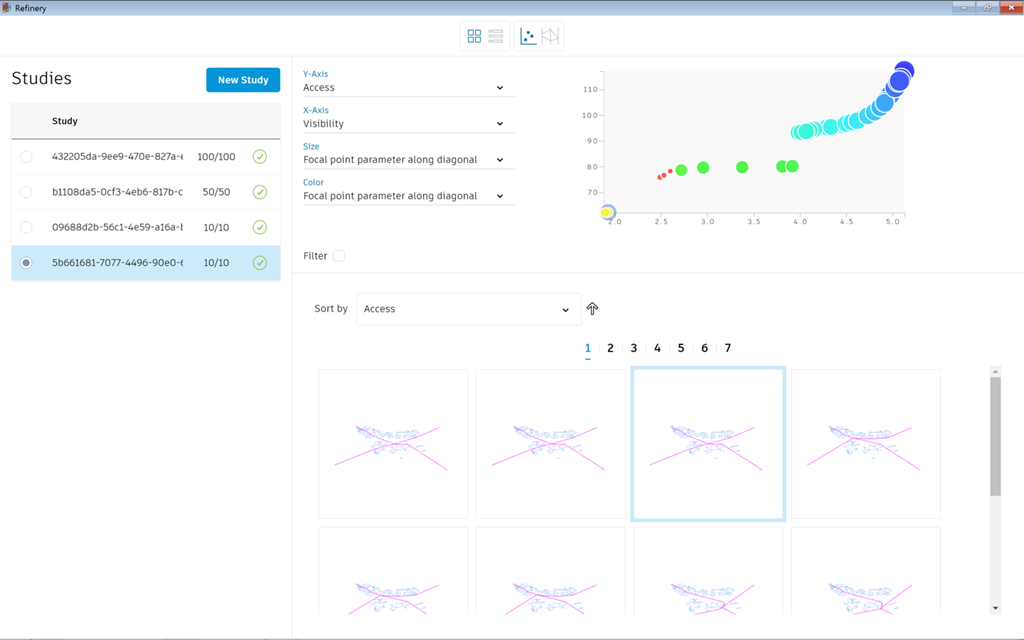Open the highlighted third design thumbnail
The width and height of the screenshot is (1024, 640).
pyautogui.click(x=708, y=444)
